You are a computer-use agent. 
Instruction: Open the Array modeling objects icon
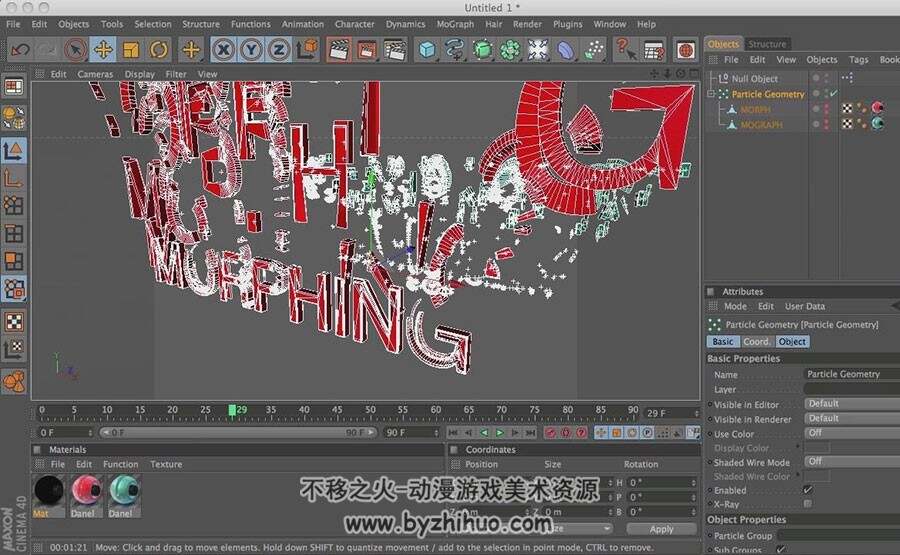pos(510,50)
